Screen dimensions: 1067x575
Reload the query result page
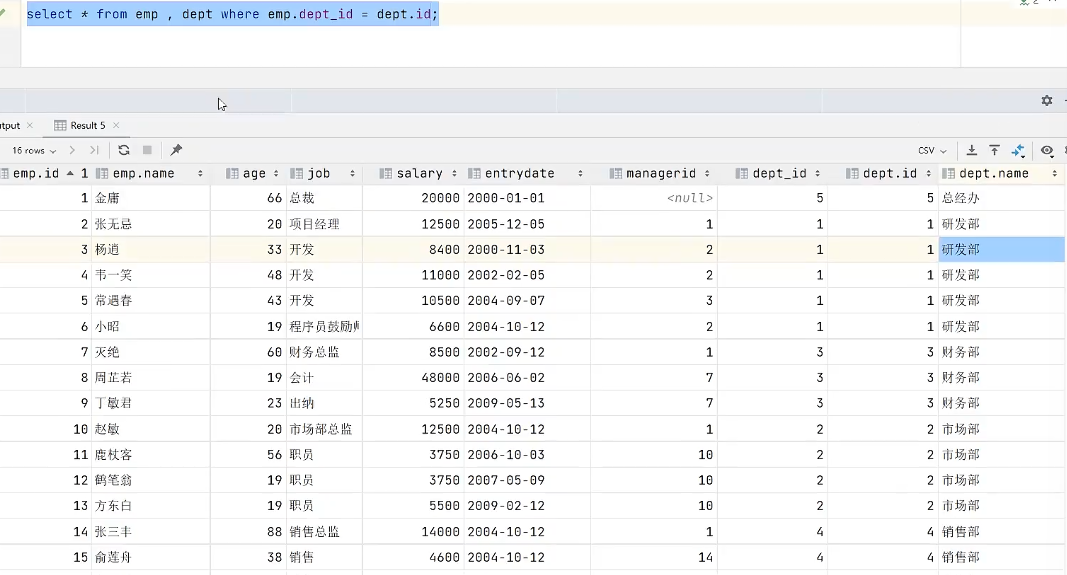[x=123, y=150]
